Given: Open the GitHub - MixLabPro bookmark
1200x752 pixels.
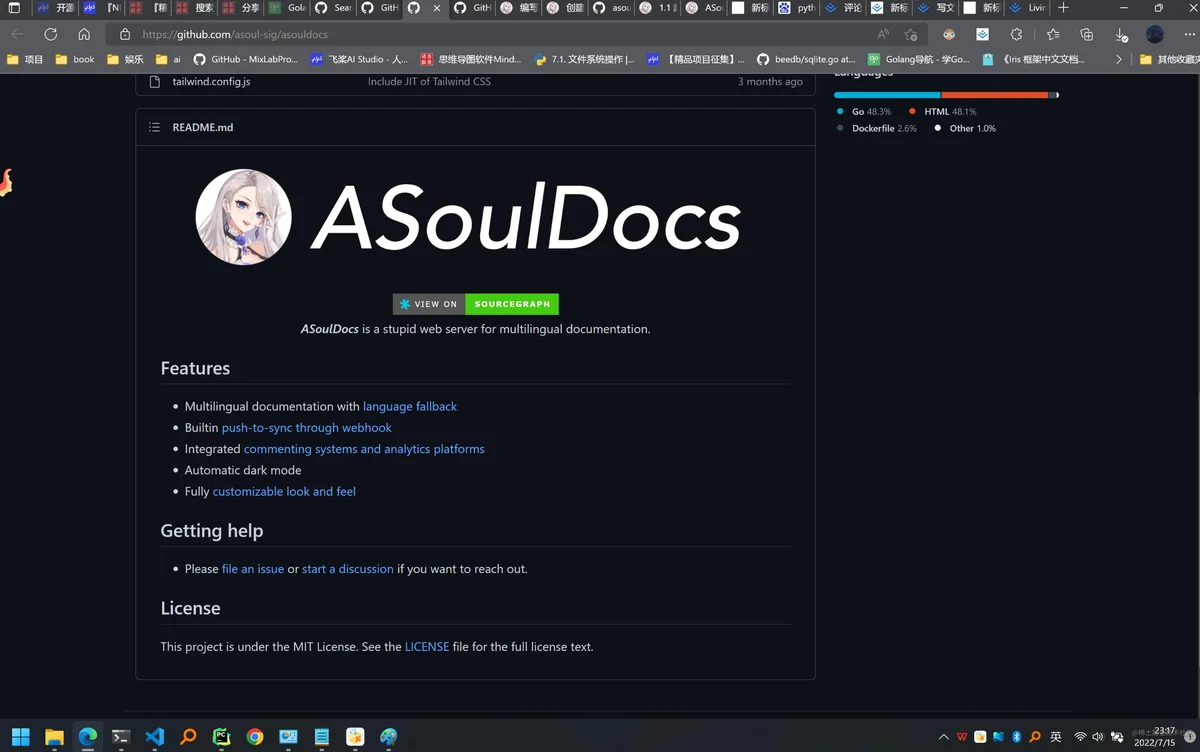Looking at the screenshot, I should (x=246, y=59).
